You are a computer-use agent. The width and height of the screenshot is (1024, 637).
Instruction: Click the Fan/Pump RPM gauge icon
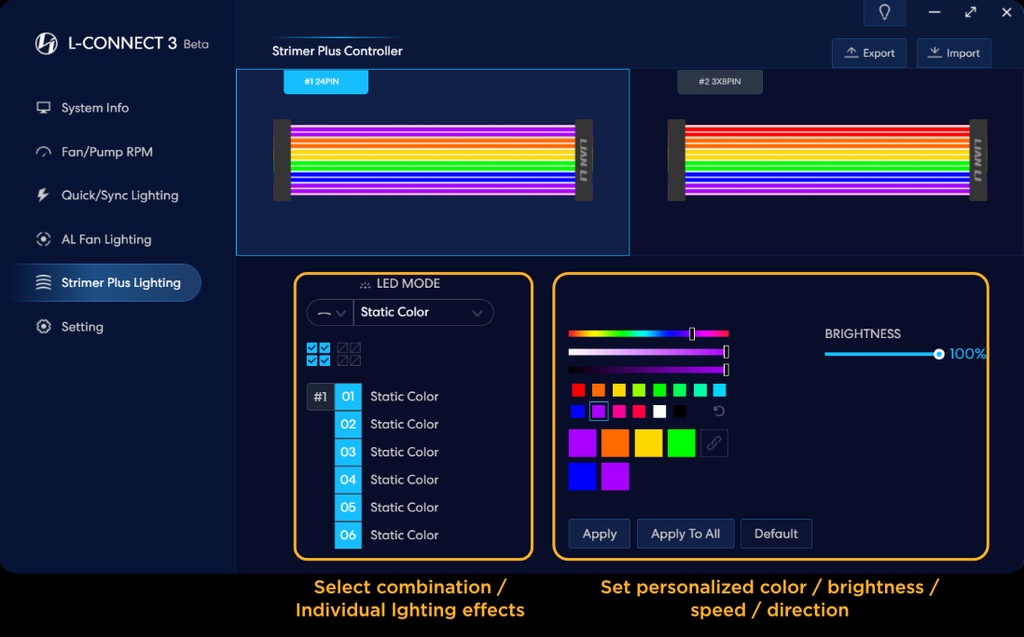click(43, 152)
